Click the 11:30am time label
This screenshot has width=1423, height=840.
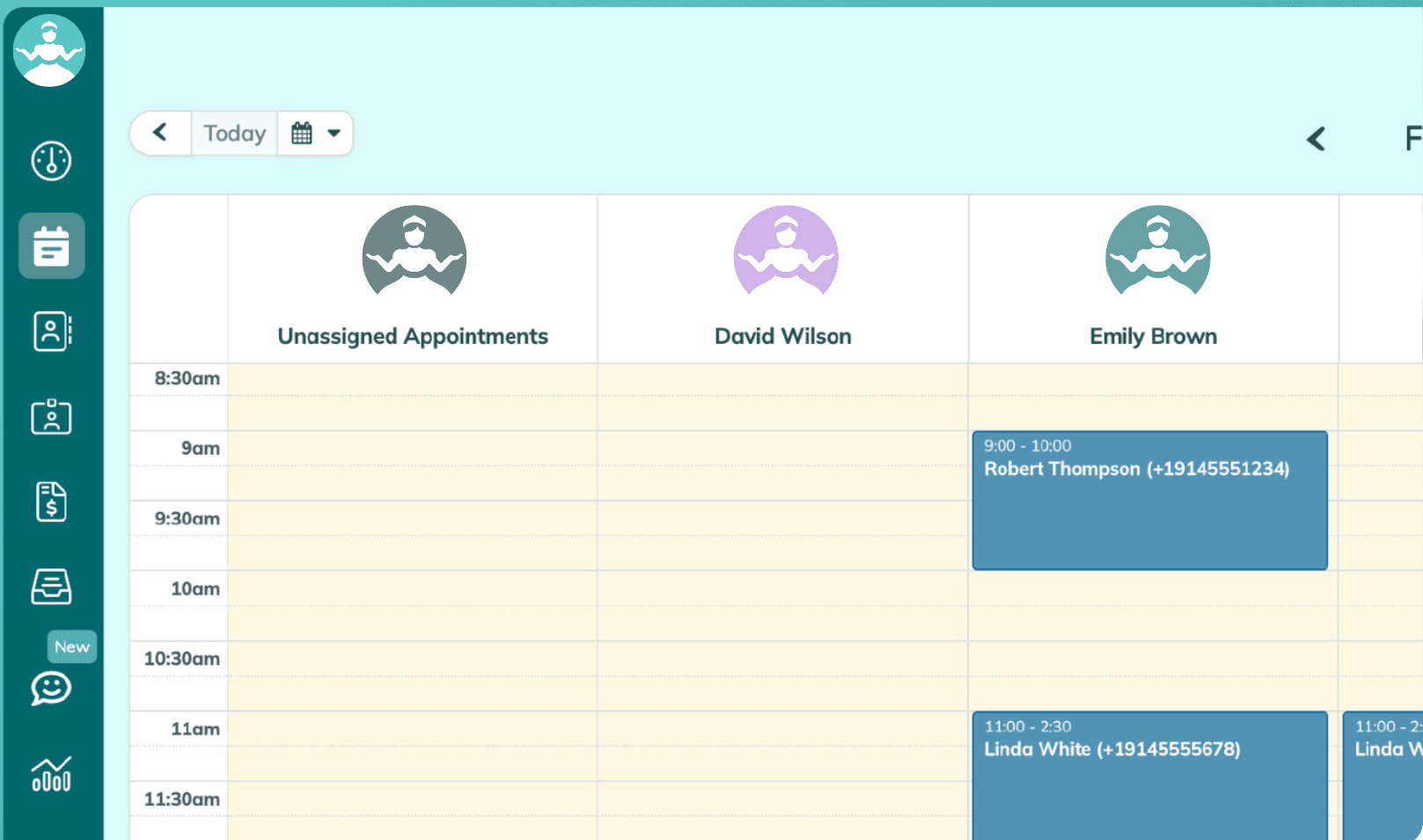(x=182, y=800)
